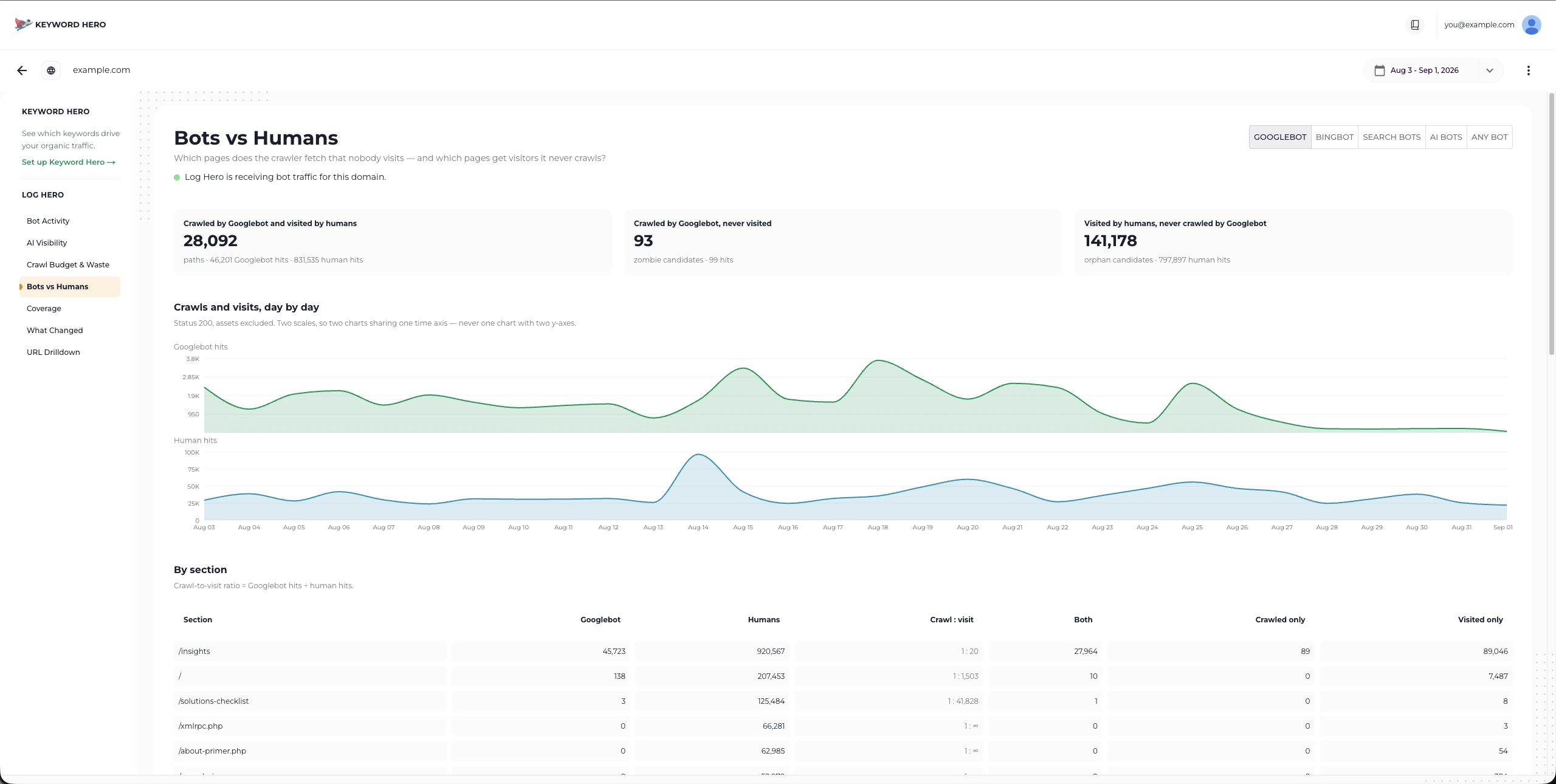Open AI Visibility in the sidebar
The height and width of the screenshot is (784, 1556).
click(x=70, y=242)
